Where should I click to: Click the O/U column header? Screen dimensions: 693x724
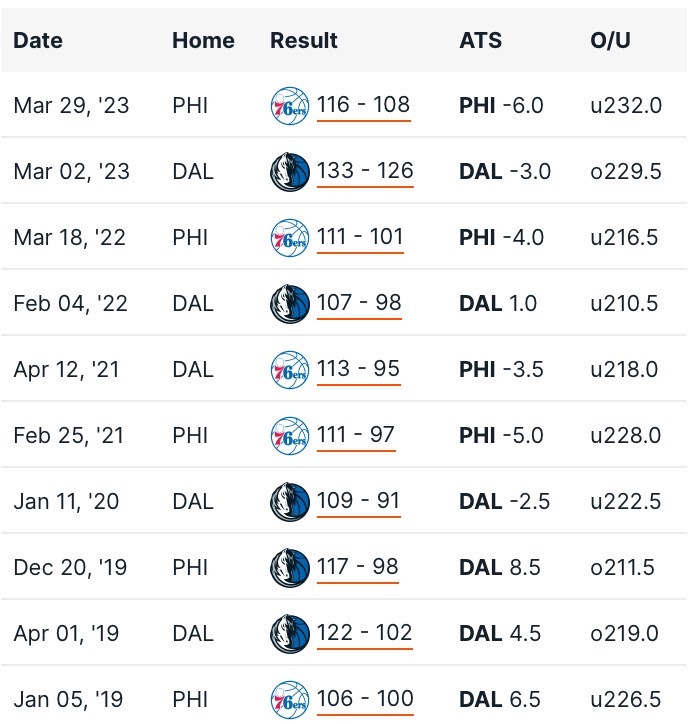point(610,41)
